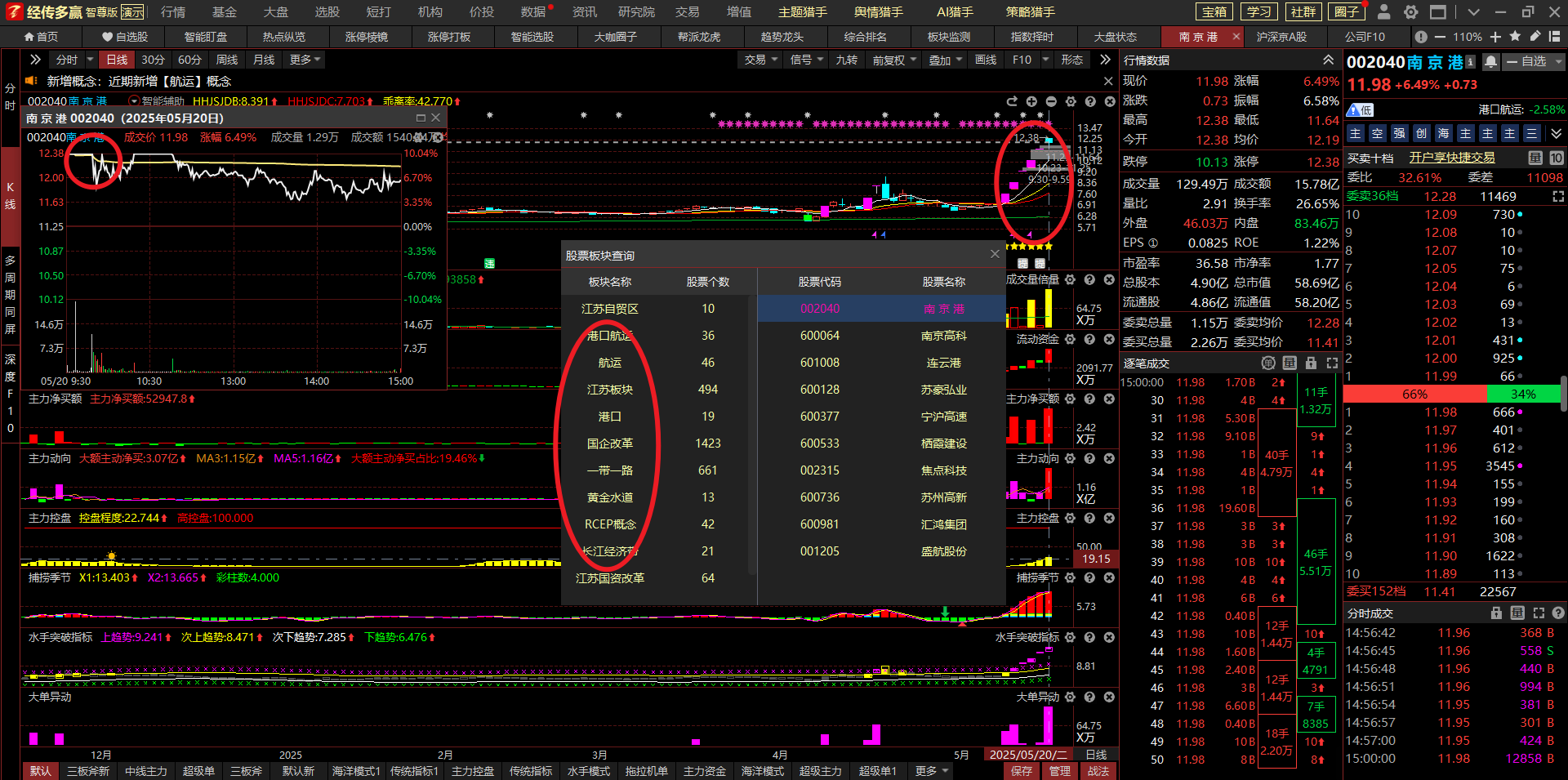The width and height of the screenshot is (1568, 780).
Task: Open settings via top gear icon
Action: pyautogui.click(x=1410, y=12)
